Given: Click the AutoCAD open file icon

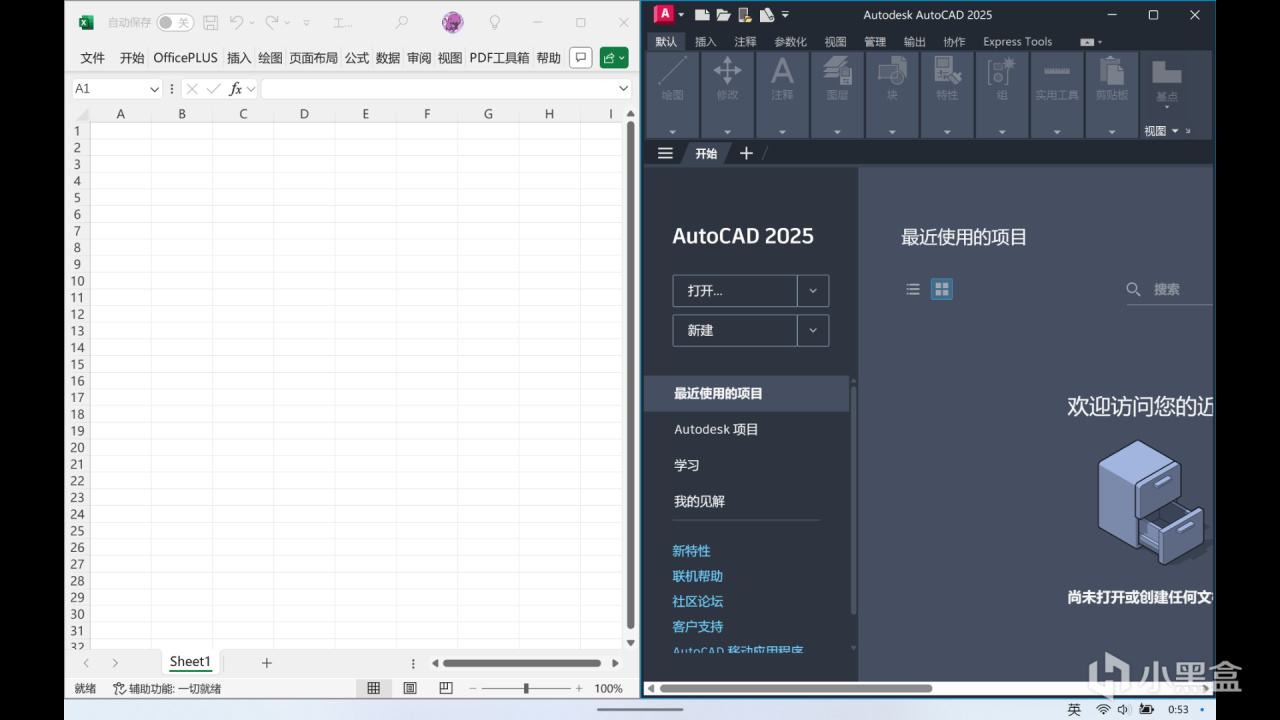Looking at the screenshot, I should click(723, 14).
